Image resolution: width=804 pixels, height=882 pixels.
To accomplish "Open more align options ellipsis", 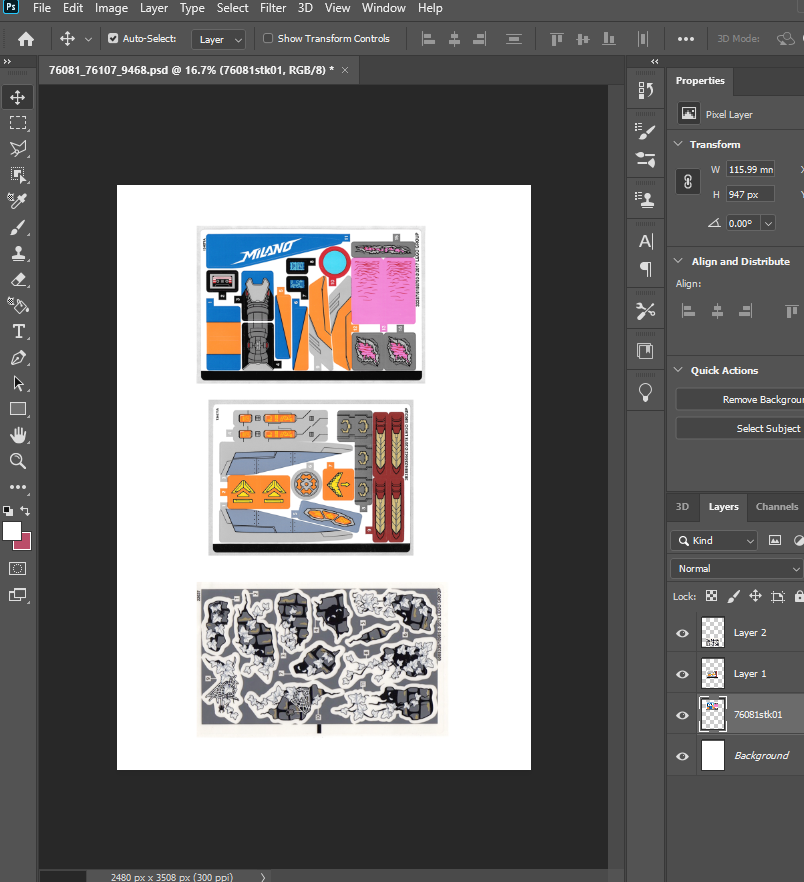I will point(685,39).
